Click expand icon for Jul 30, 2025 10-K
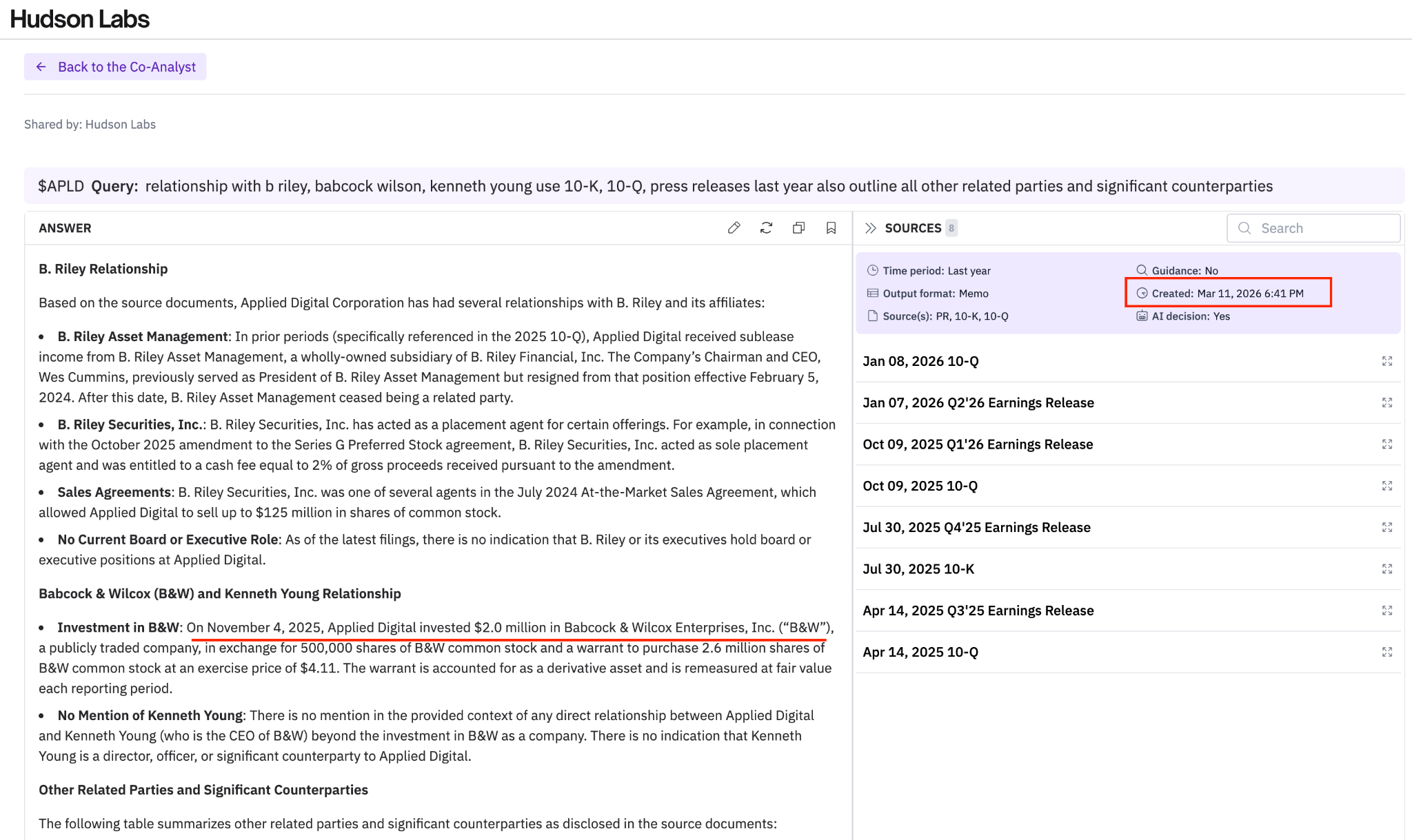Screen dimensions: 1412x840 pos(1386,568)
